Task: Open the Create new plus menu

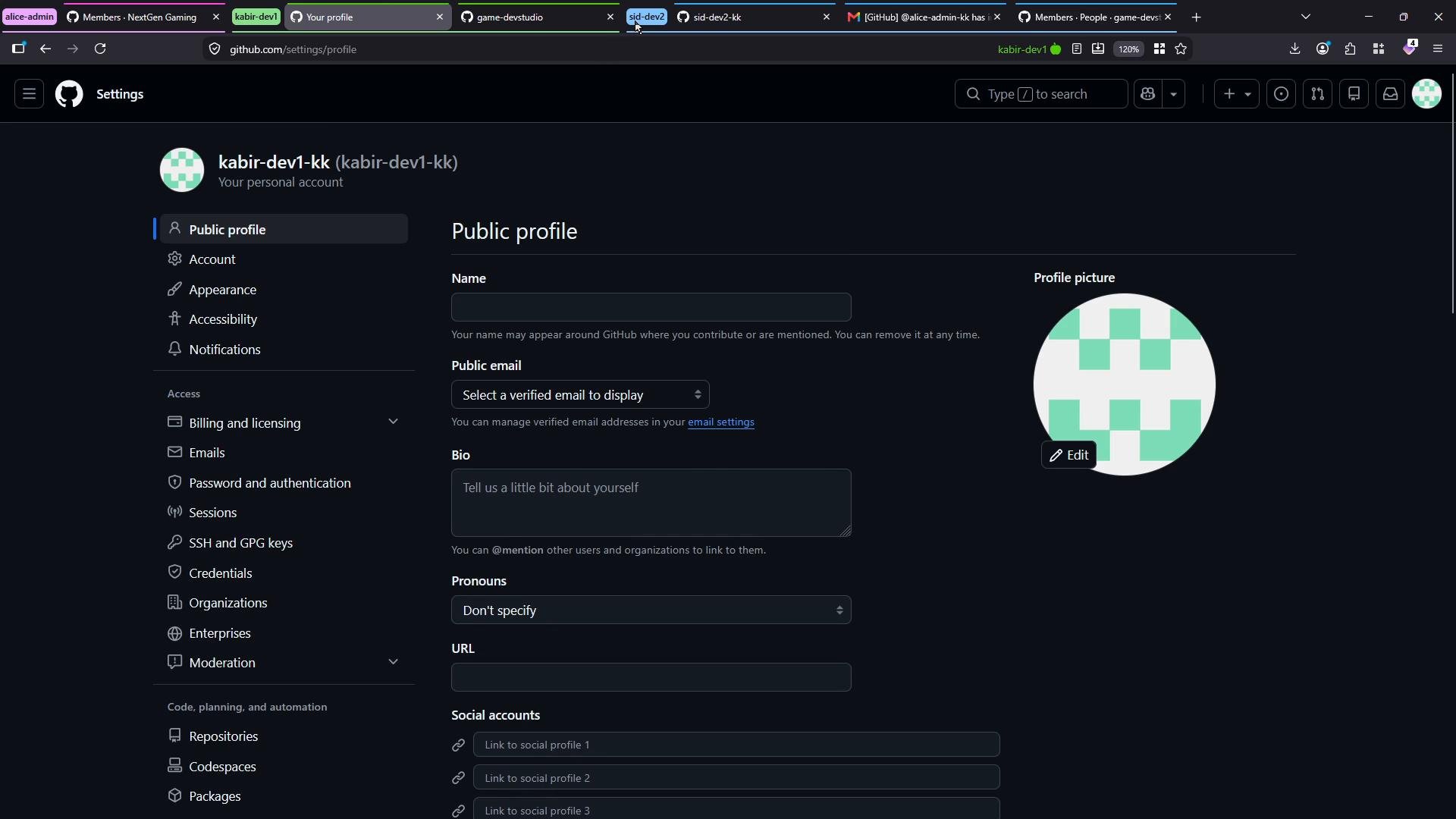Action: tap(1236, 94)
